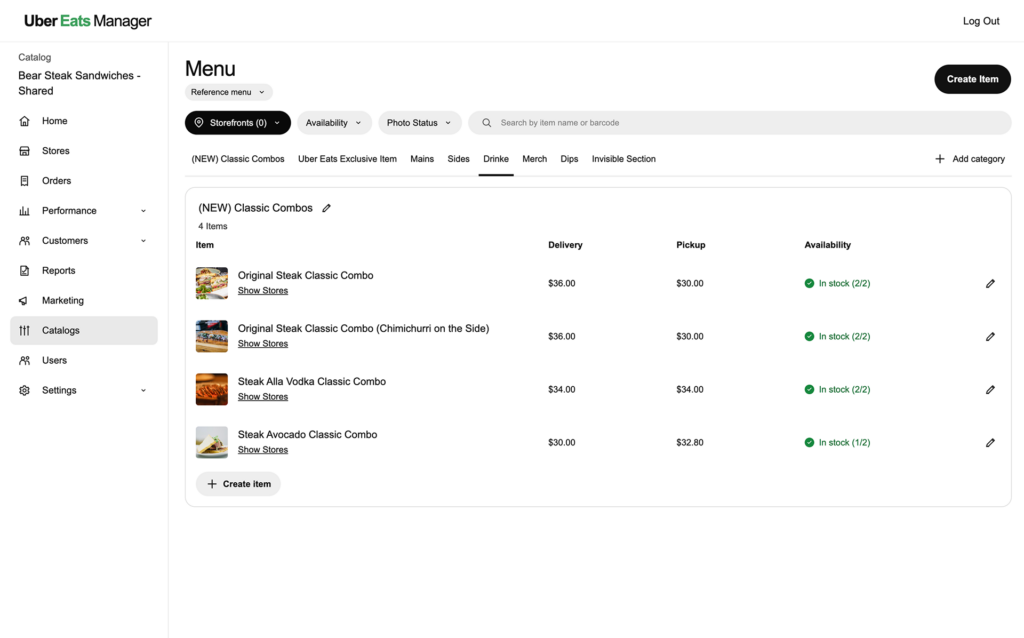Click the item name or barcode search field

pos(740,123)
